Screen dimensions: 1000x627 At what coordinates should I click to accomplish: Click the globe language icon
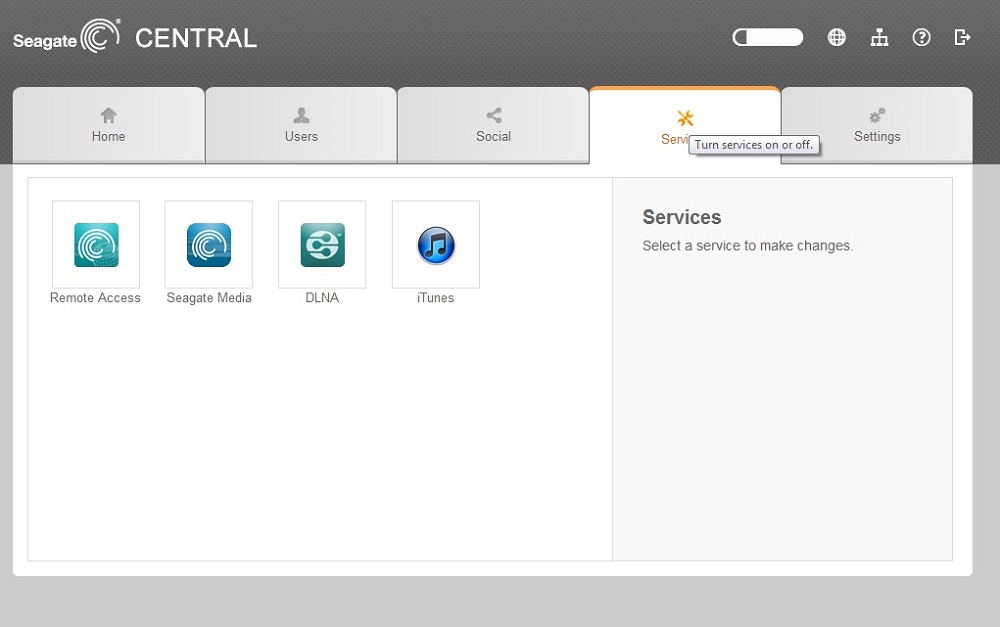tap(837, 38)
